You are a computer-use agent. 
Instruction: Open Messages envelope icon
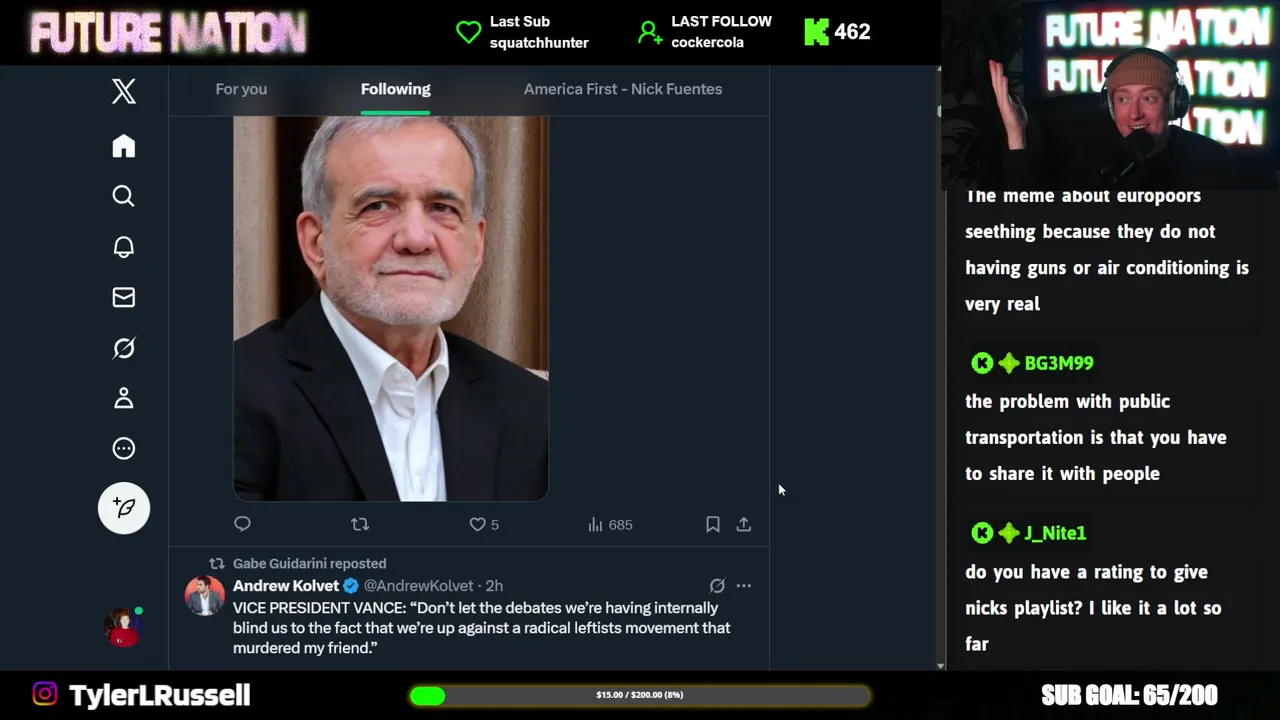point(123,297)
